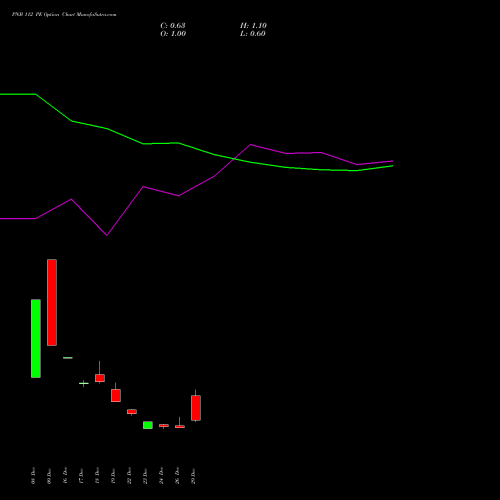This screenshot has width=500, height=500.
Task: Click the close value C: 0.63
Action: [x=173, y=26]
